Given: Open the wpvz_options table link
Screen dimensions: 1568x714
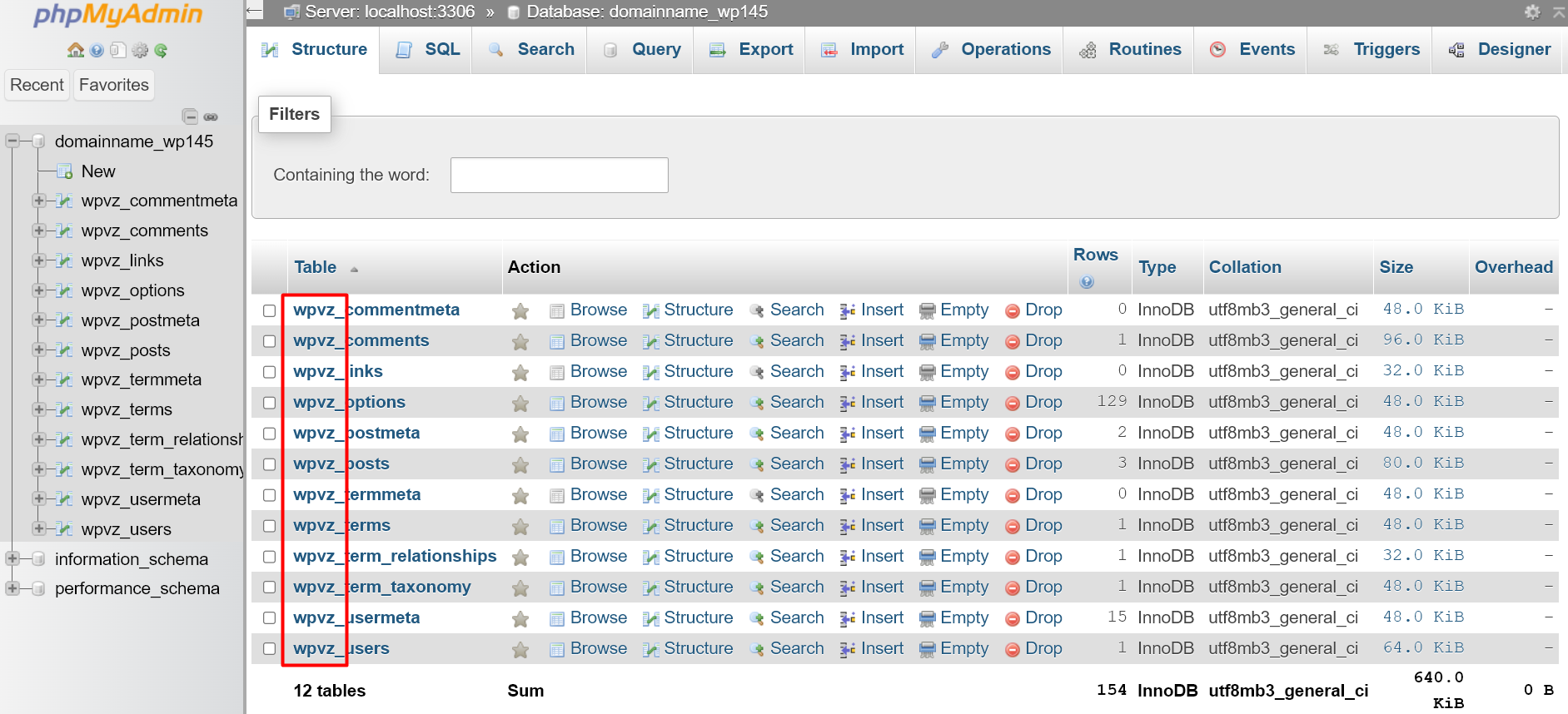Looking at the screenshot, I should pos(349,403).
